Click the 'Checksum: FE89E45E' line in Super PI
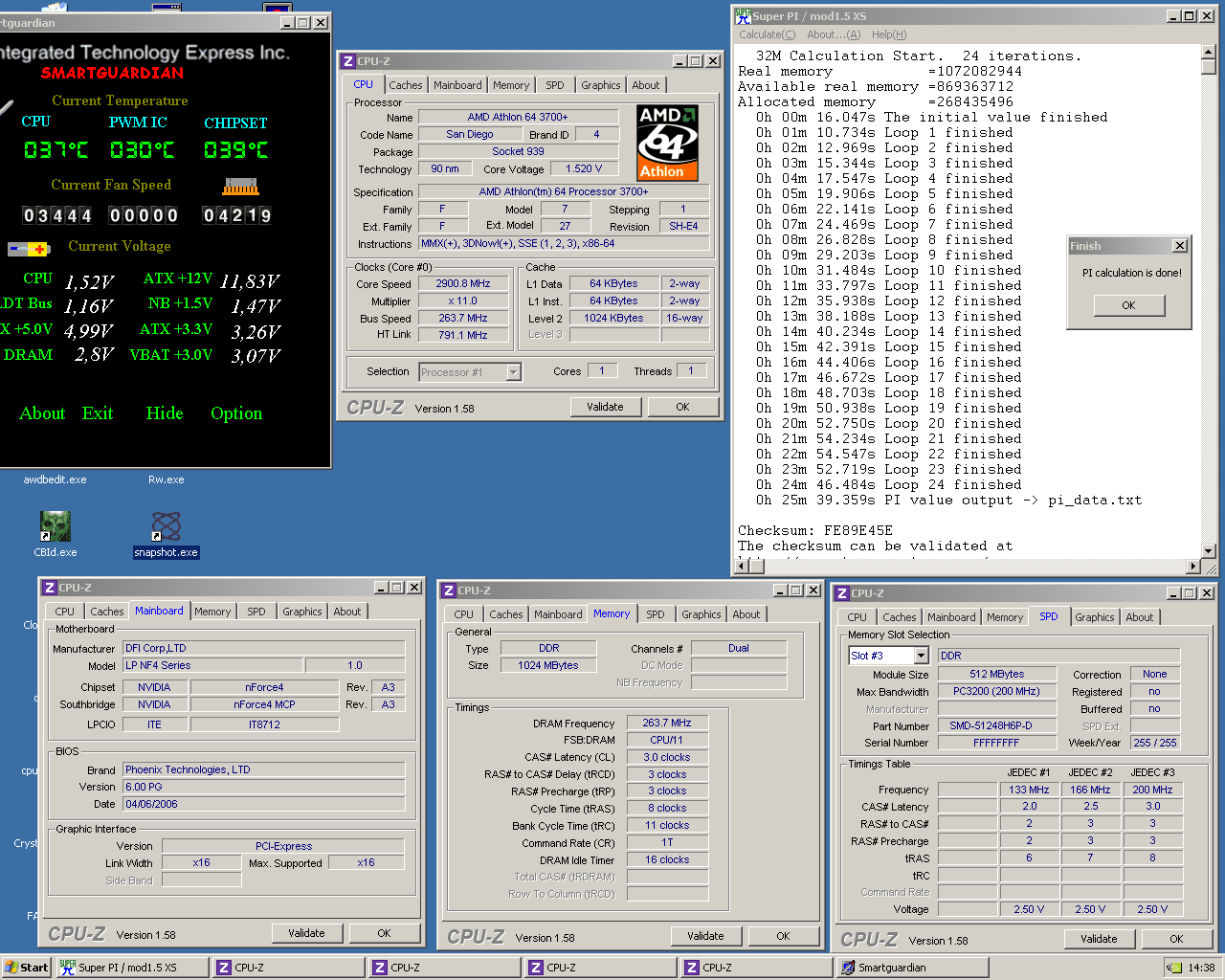Image resolution: width=1225 pixels, height=980 pixels. (815, 530)
